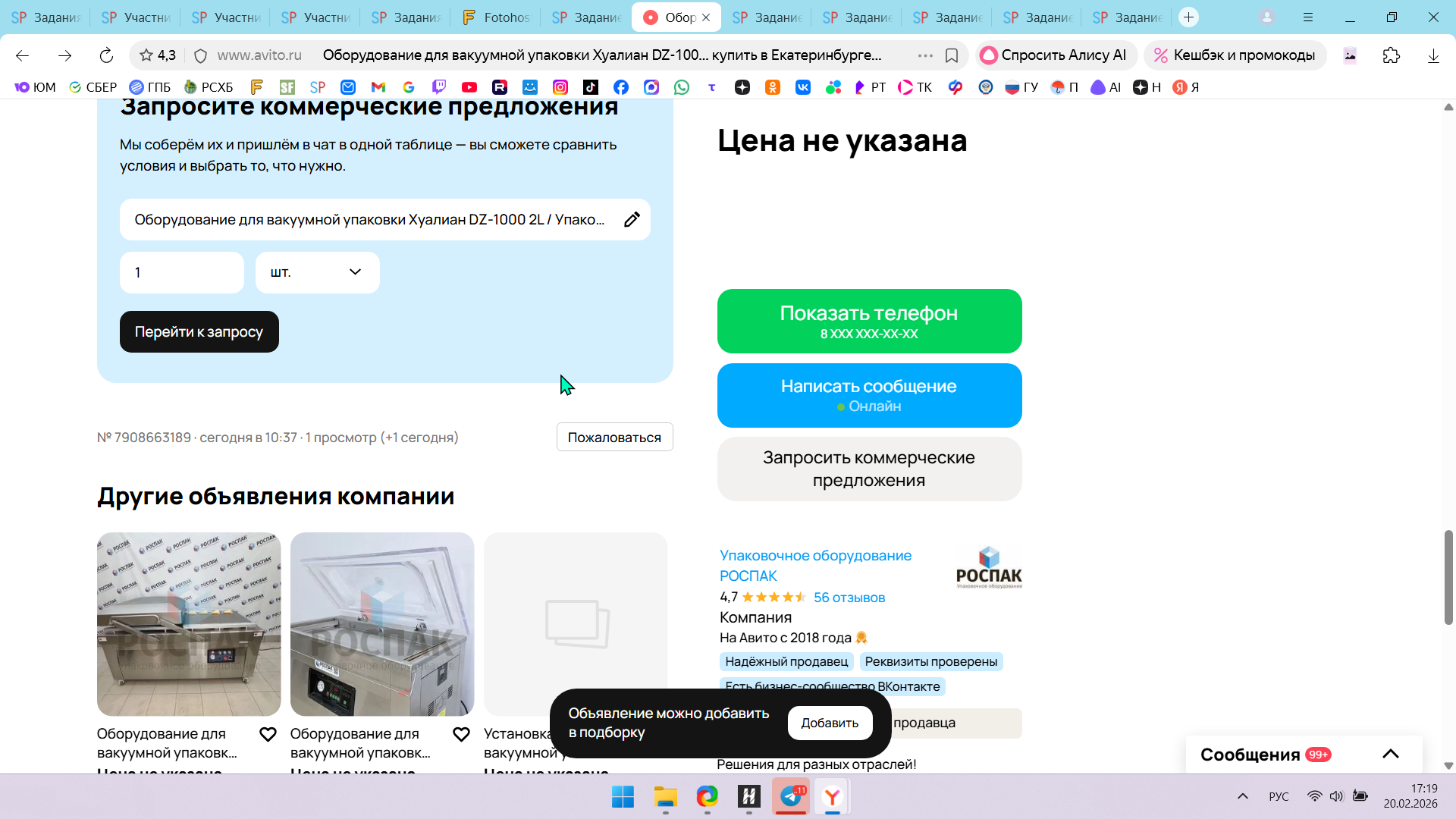
Task: Favorite the first listing with heart icon
Action: coord(268,734)
